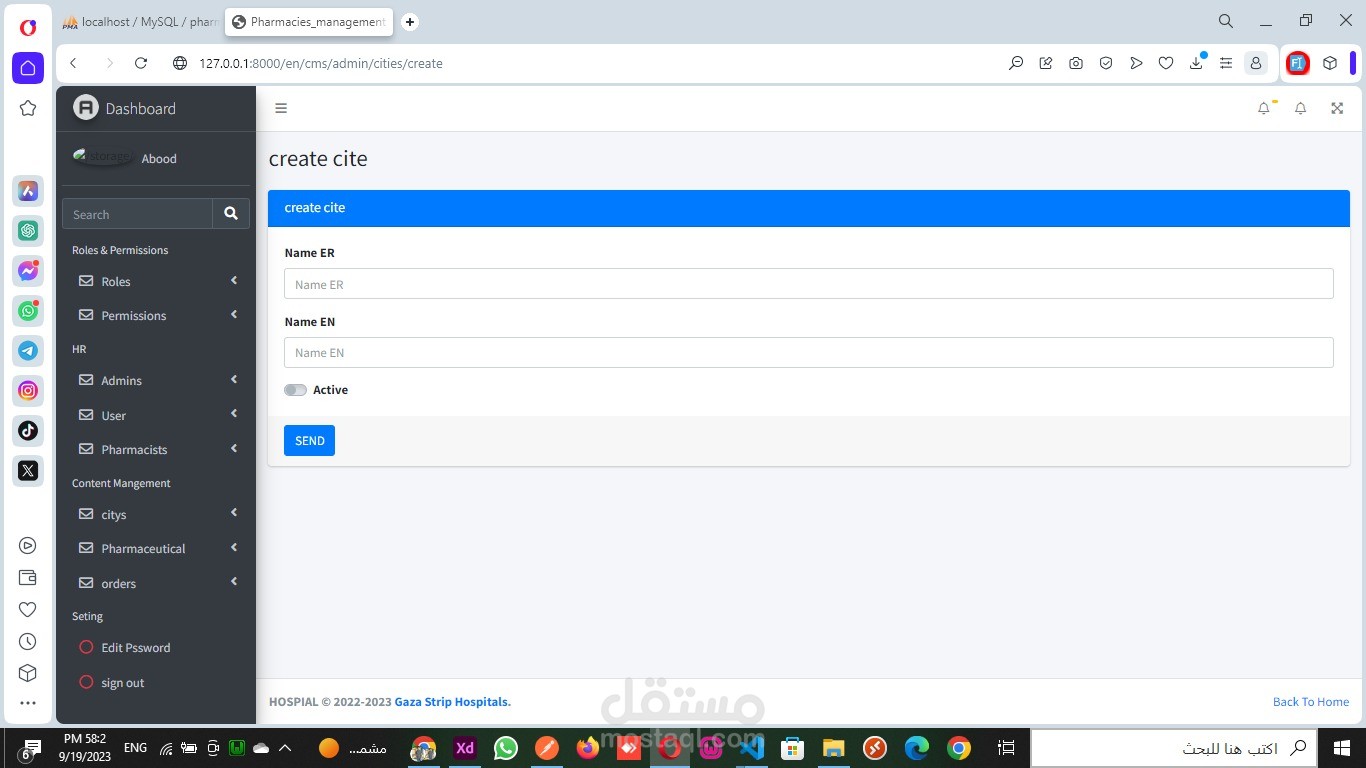The height and width of the screenshot is (768, 1366).
Task: Follow the Gaza Strip Hospitals footer link
Action: [x=453, y=702]
